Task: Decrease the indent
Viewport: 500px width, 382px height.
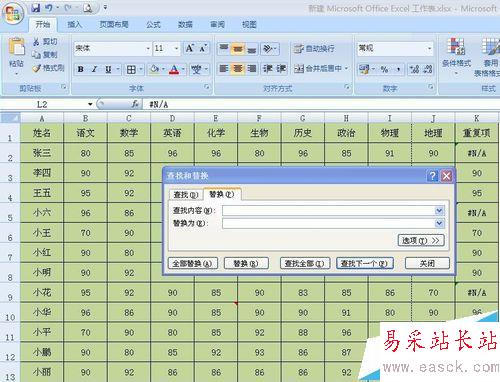Action: point(268,69)
